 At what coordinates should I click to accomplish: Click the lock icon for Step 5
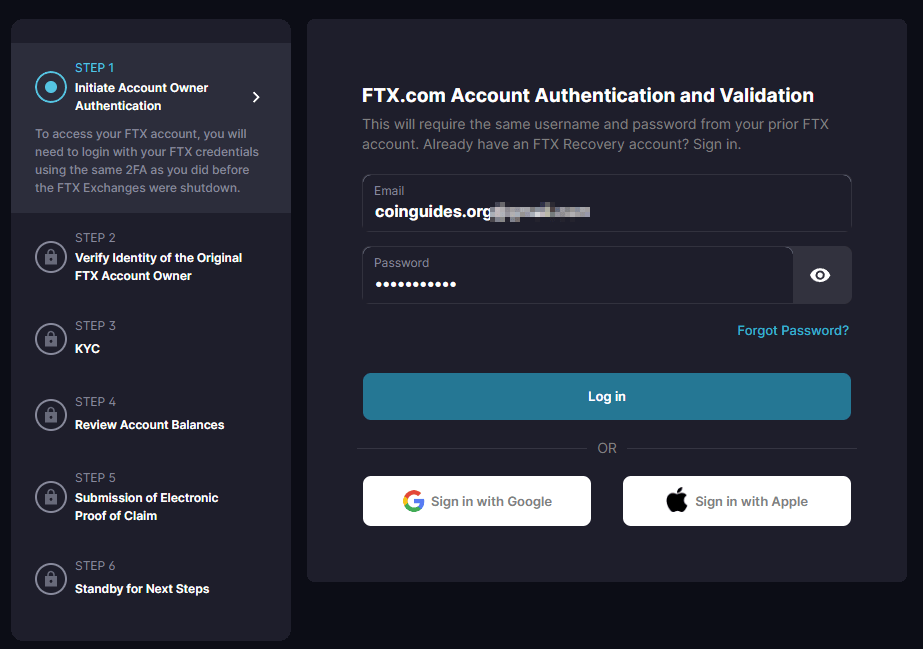coord(51,497)
